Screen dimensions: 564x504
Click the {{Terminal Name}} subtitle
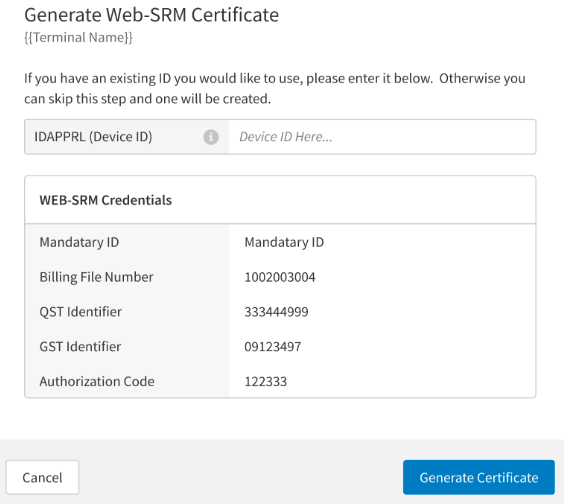[x=78, y=37]
